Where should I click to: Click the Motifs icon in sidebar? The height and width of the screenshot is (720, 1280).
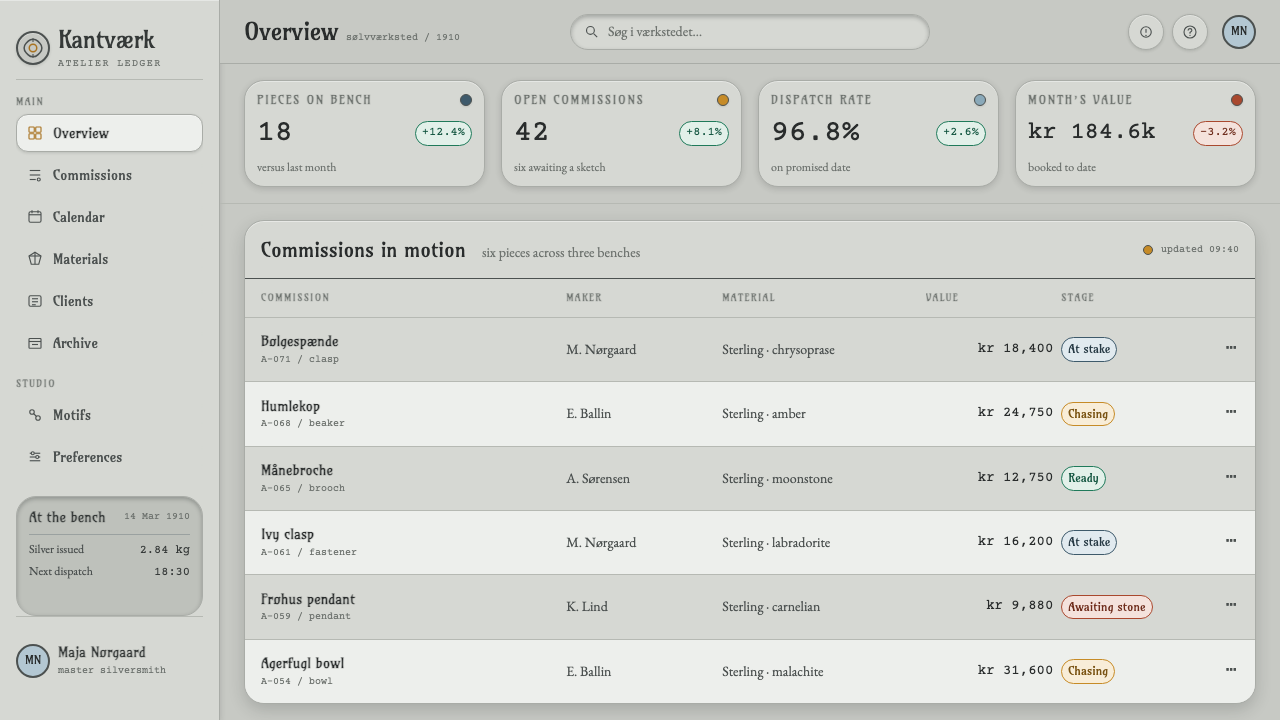point(35,415)
